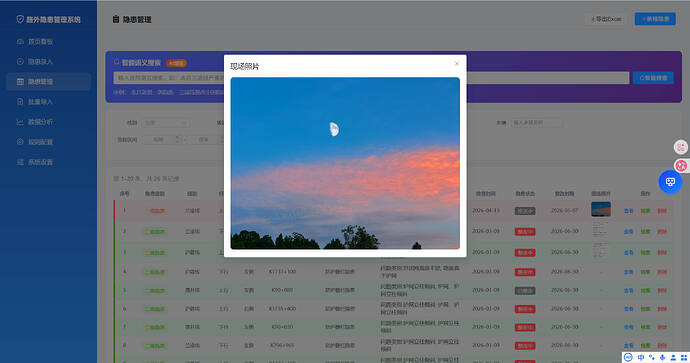Viewport: 690px width, 363px height.
Task: Click the AI circle icon in the IME toolbar
Action: coord(628,357)
